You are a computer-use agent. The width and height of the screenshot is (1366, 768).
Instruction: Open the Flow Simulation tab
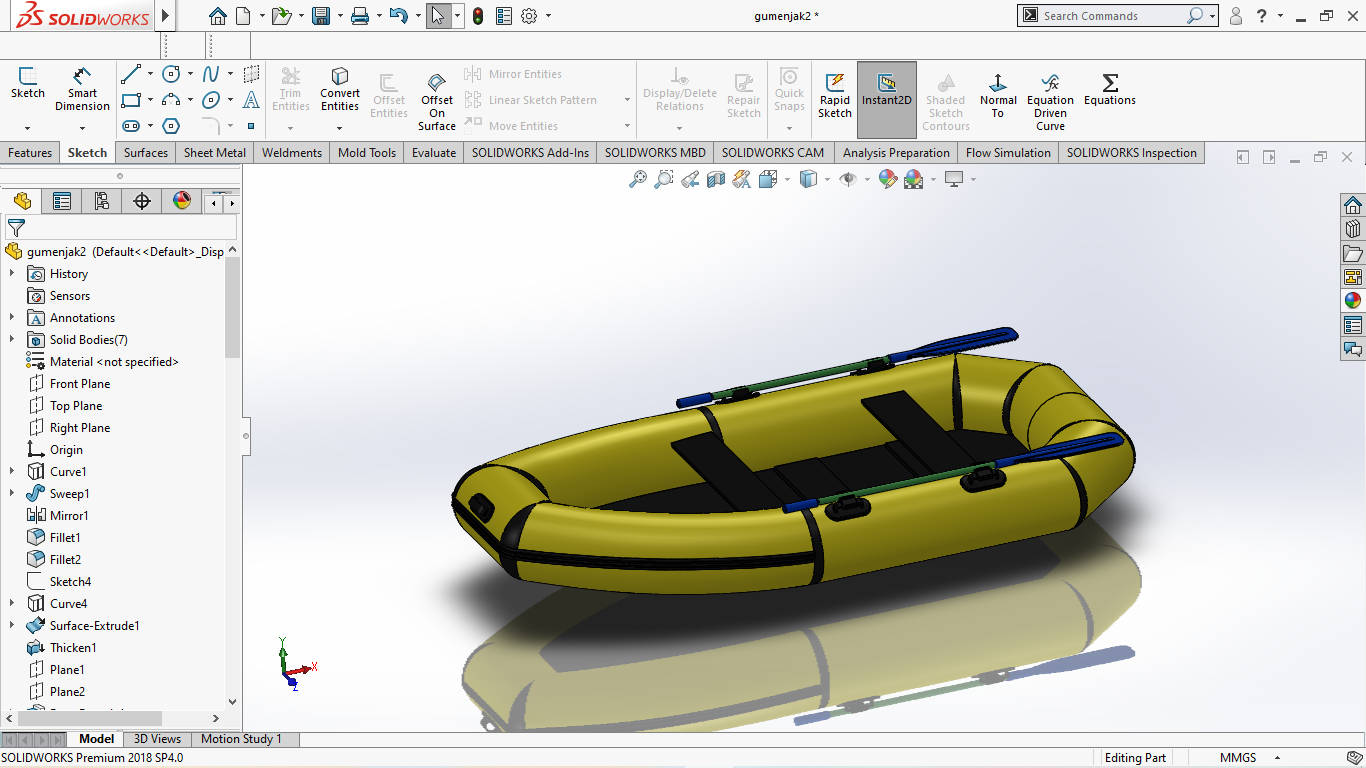coord(1008,153)
